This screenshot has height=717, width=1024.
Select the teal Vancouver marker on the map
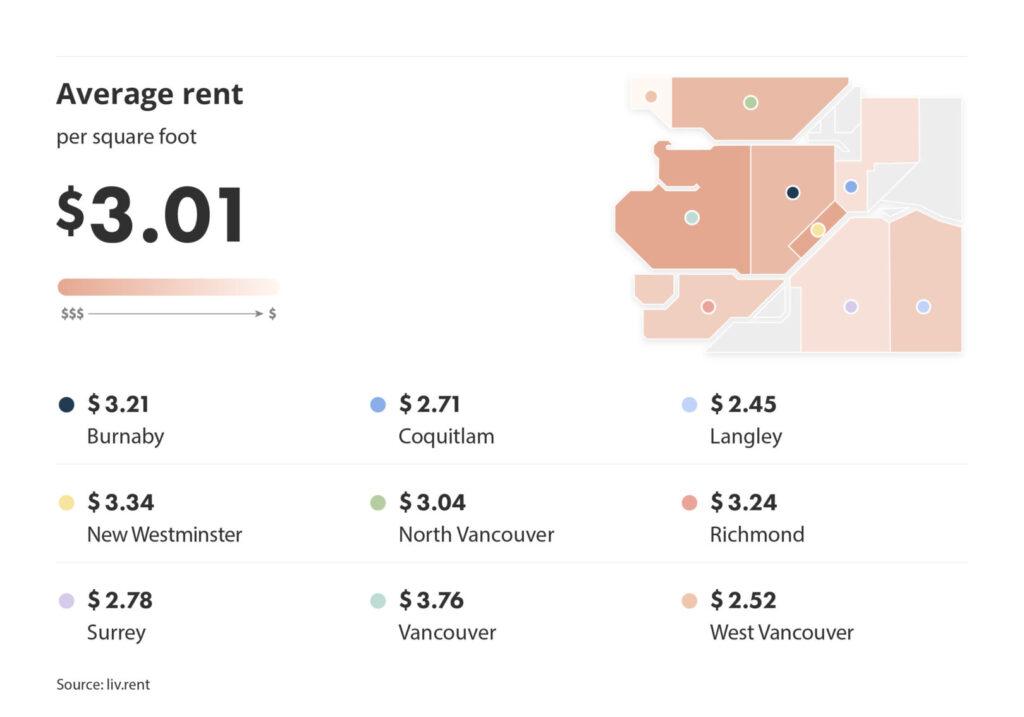click(691, 217)
